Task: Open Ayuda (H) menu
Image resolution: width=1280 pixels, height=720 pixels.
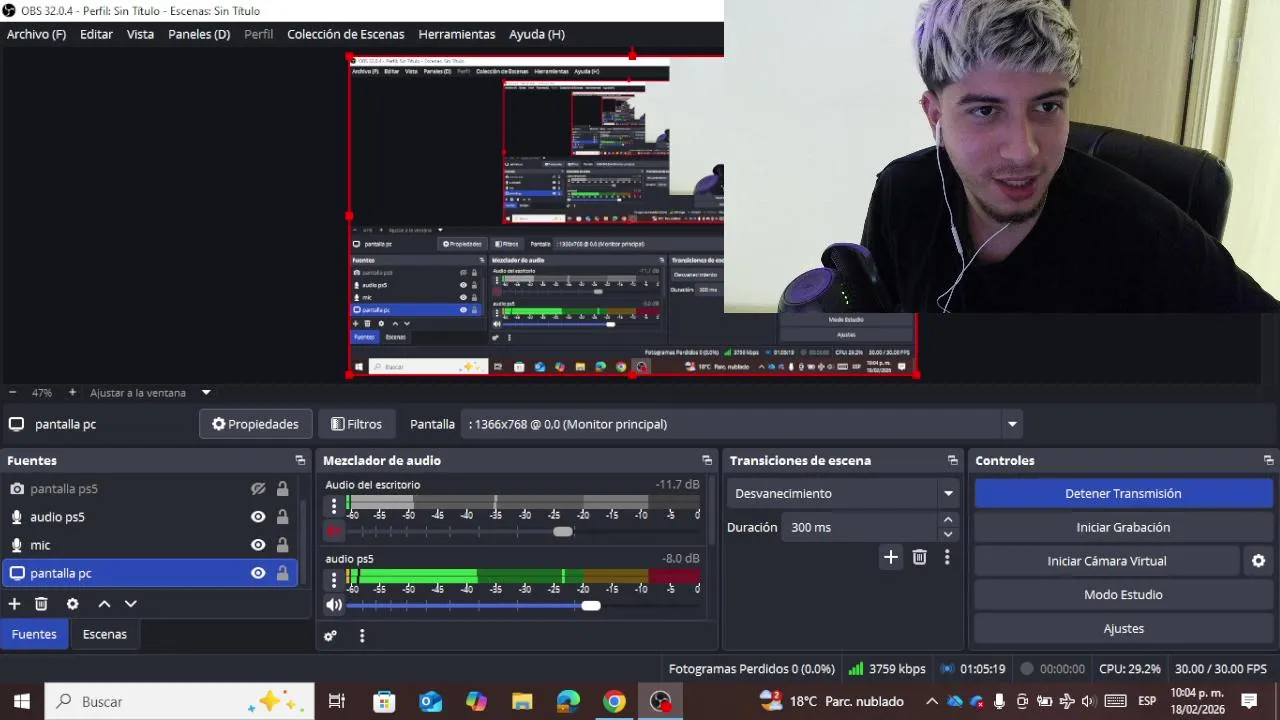Action: (537, 34)
